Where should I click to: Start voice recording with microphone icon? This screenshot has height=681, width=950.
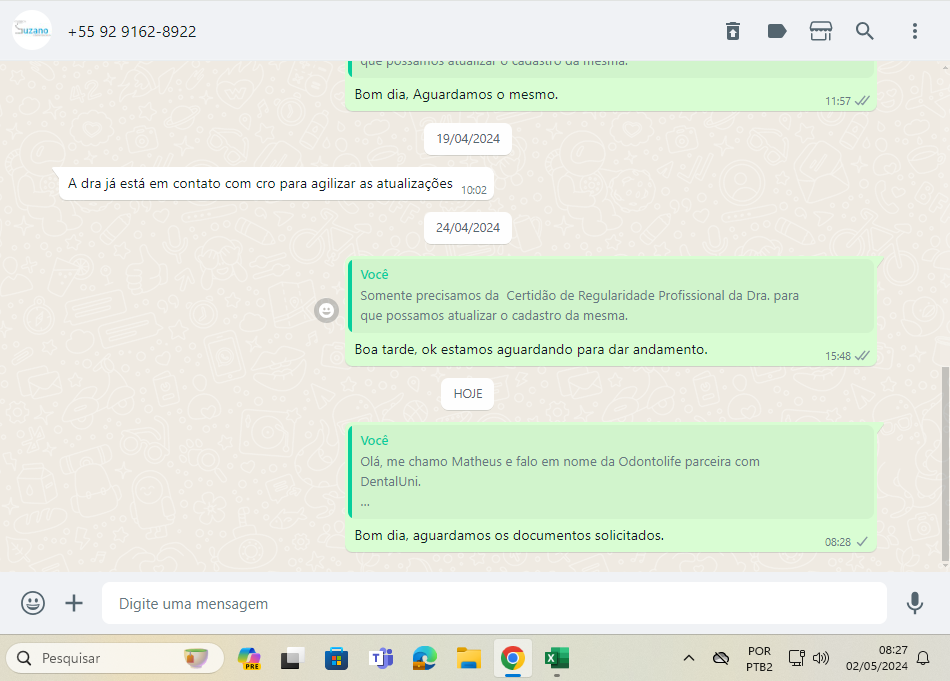[914, 603]
